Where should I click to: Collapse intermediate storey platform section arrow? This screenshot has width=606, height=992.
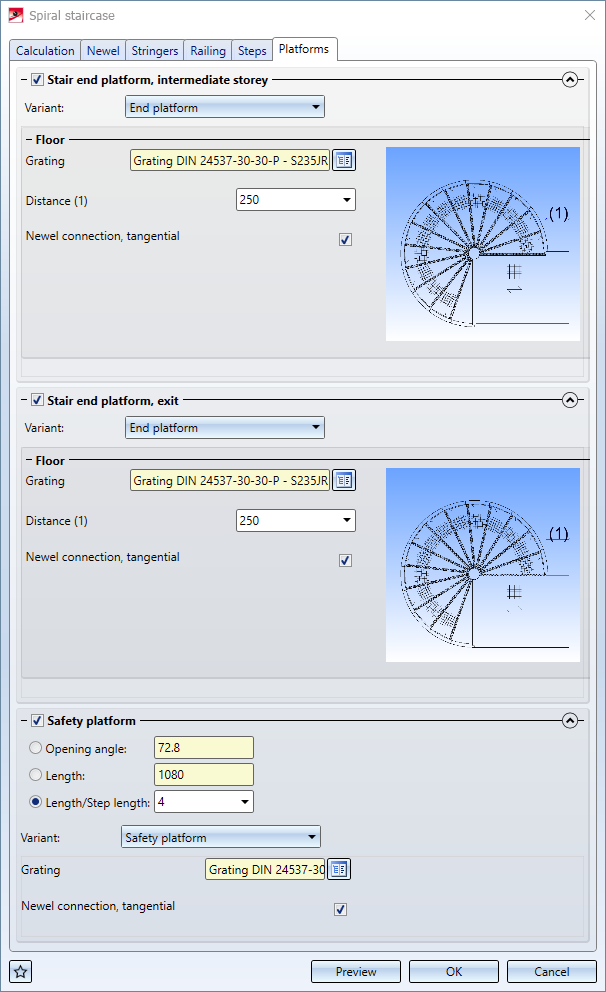(x=570, y=80)
